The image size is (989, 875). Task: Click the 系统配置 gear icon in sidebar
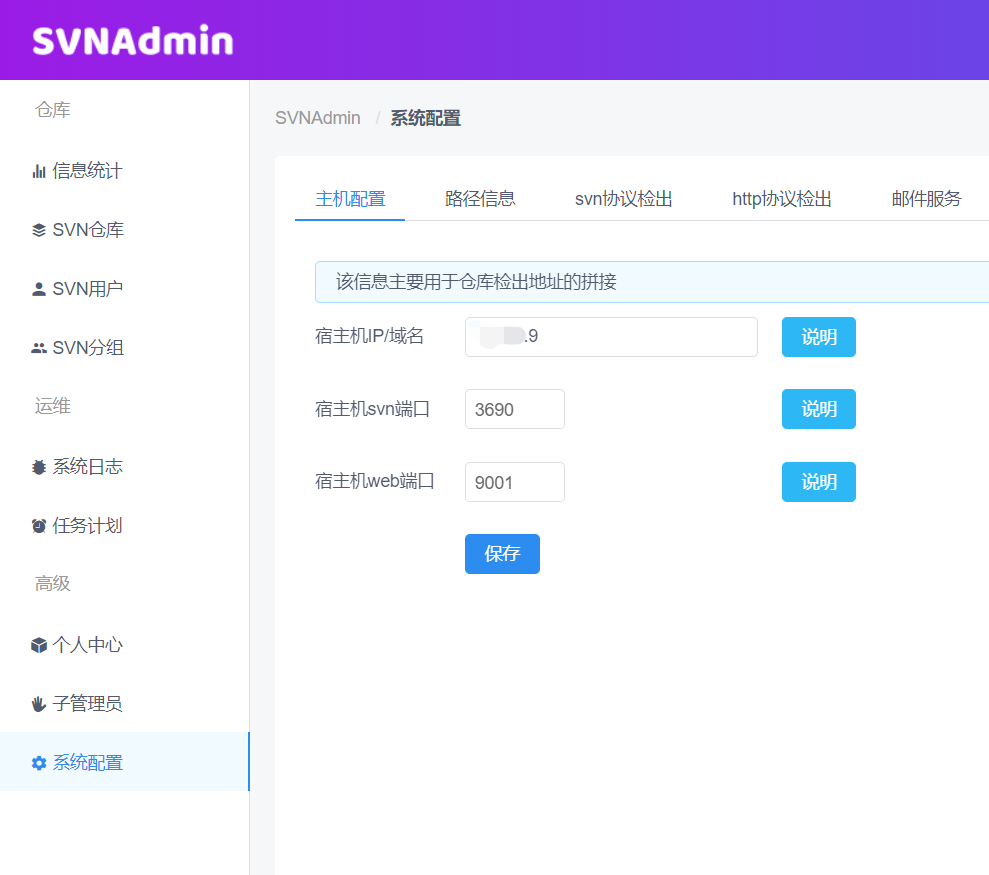click(x=38, y=762)
